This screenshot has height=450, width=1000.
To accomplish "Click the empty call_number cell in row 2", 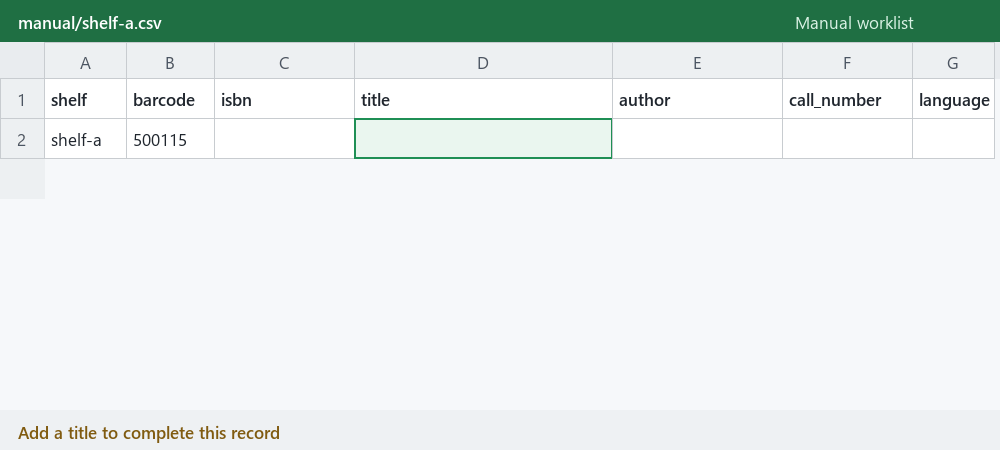I will [x=848, y=139].
